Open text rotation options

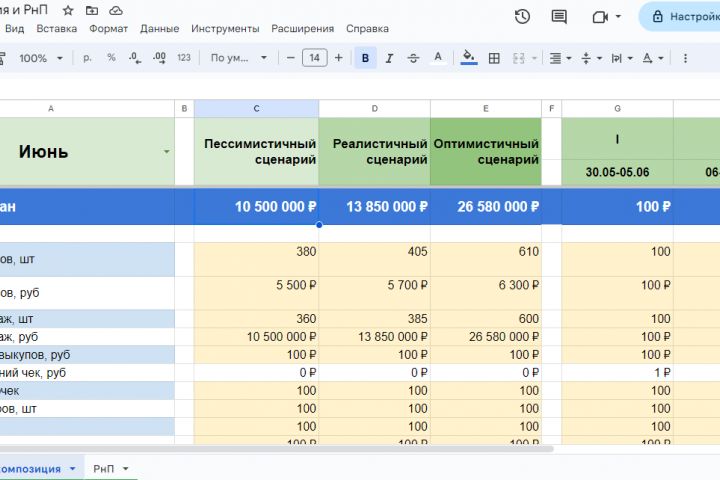click(652, 58)
